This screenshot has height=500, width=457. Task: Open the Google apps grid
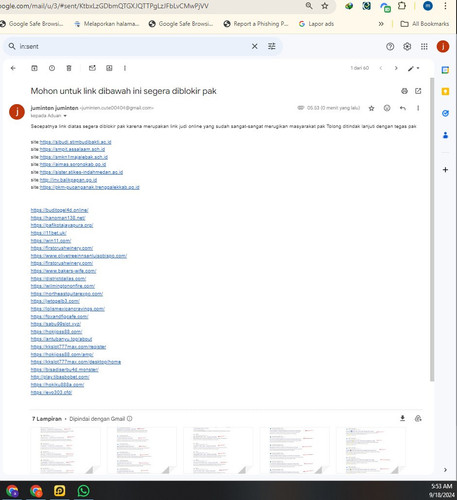pos(424,46)
